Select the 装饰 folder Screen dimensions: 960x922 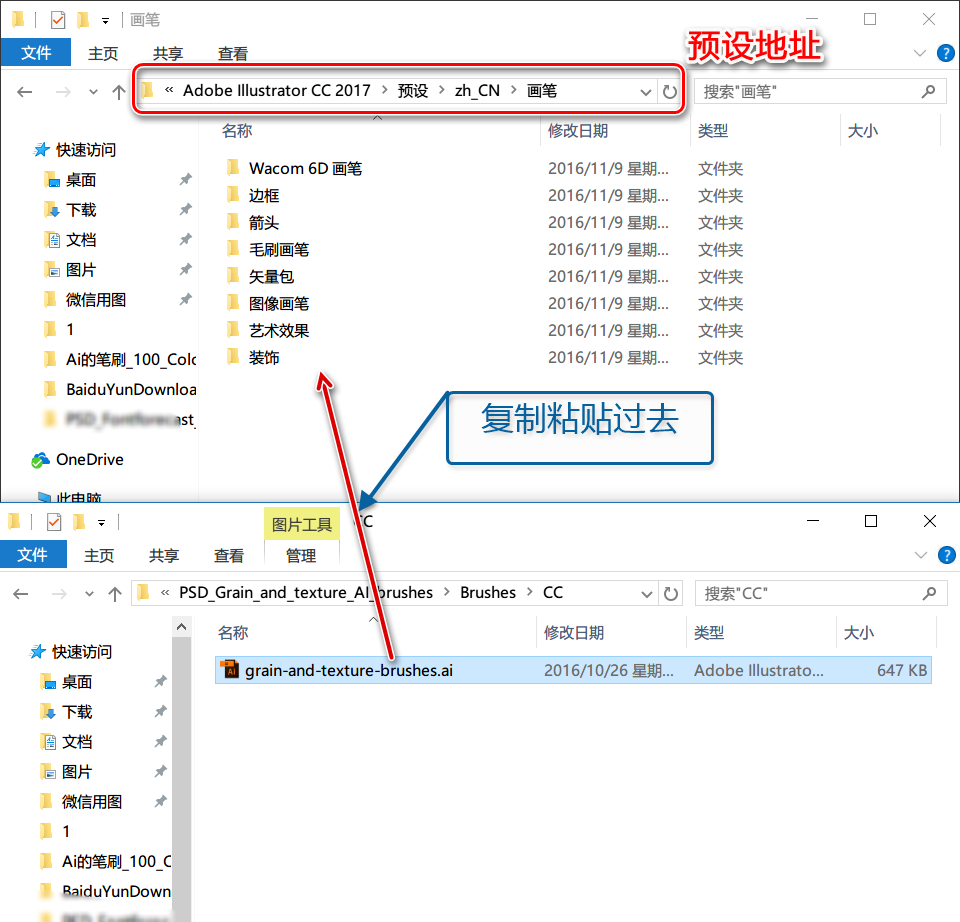pyautogui.click(x=264, y=357)
